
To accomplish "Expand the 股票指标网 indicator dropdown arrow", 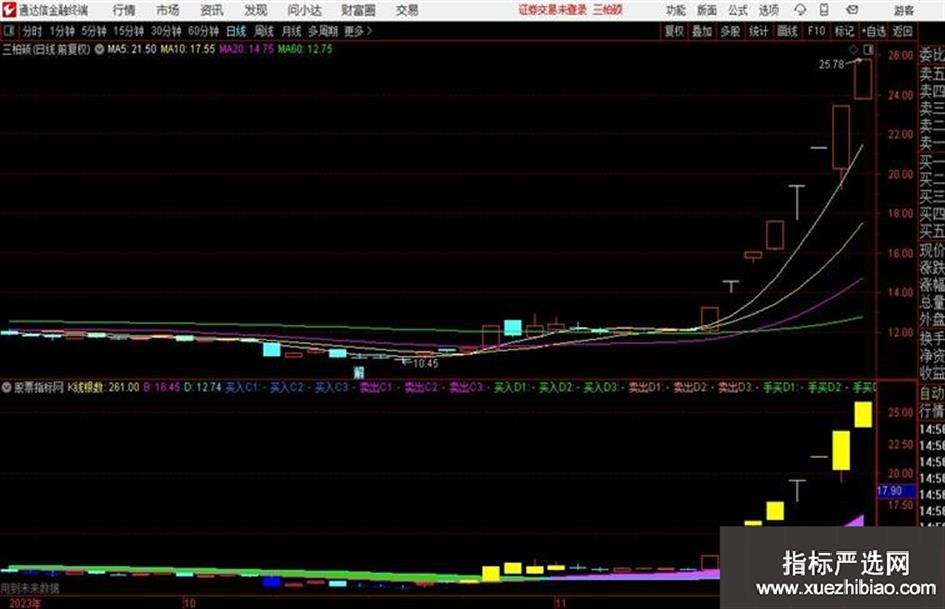I will [7, 387].
